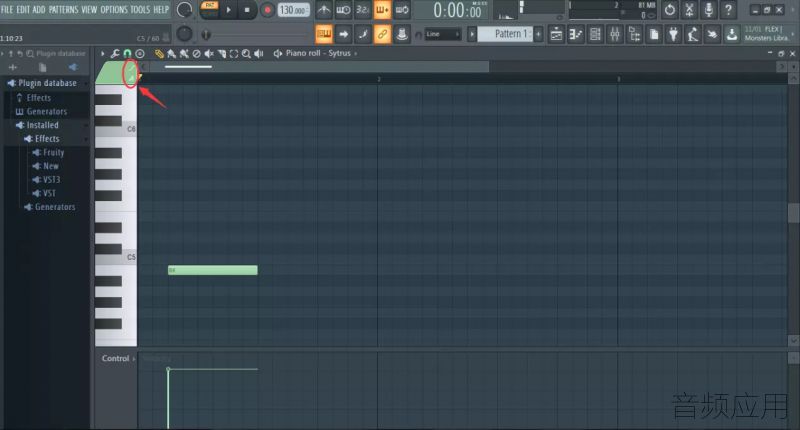Image resolution: width=800 pixels, height=430 pixels.
Task: Open the Control lane selector arrow
Action: pos(134,359)
